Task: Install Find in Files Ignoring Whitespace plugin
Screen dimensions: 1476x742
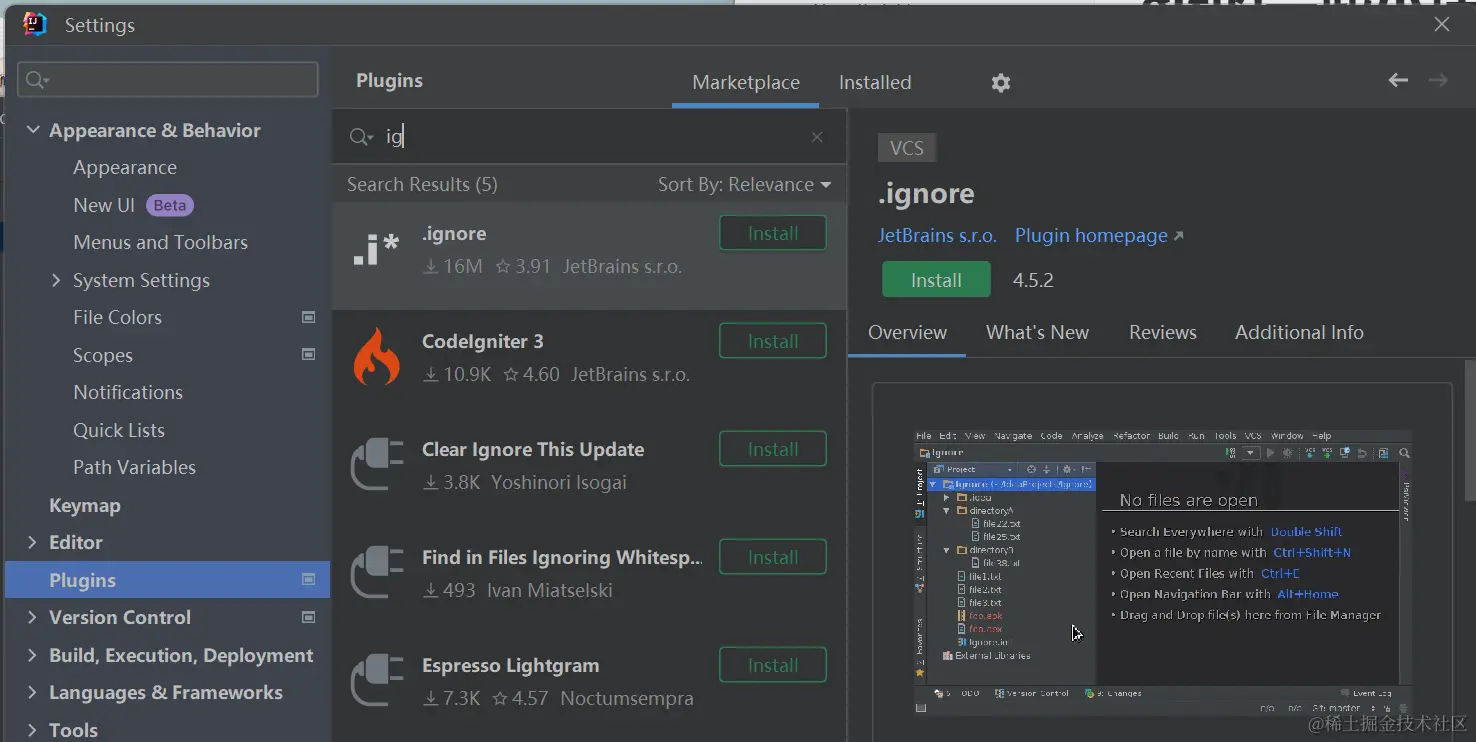Action: 773,557
